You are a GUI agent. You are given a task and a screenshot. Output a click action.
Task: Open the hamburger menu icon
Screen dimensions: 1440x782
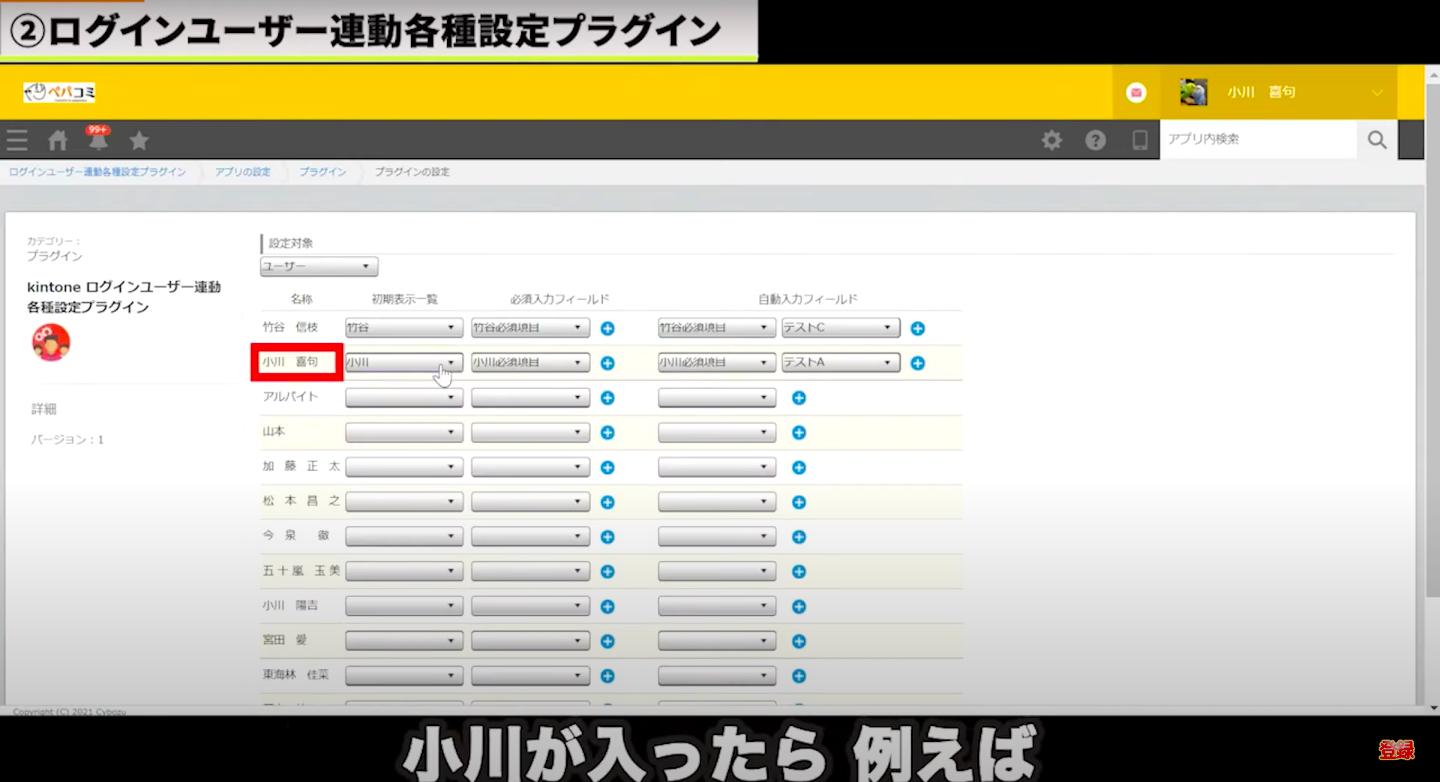pyautogui.click(x=17, y=140)
